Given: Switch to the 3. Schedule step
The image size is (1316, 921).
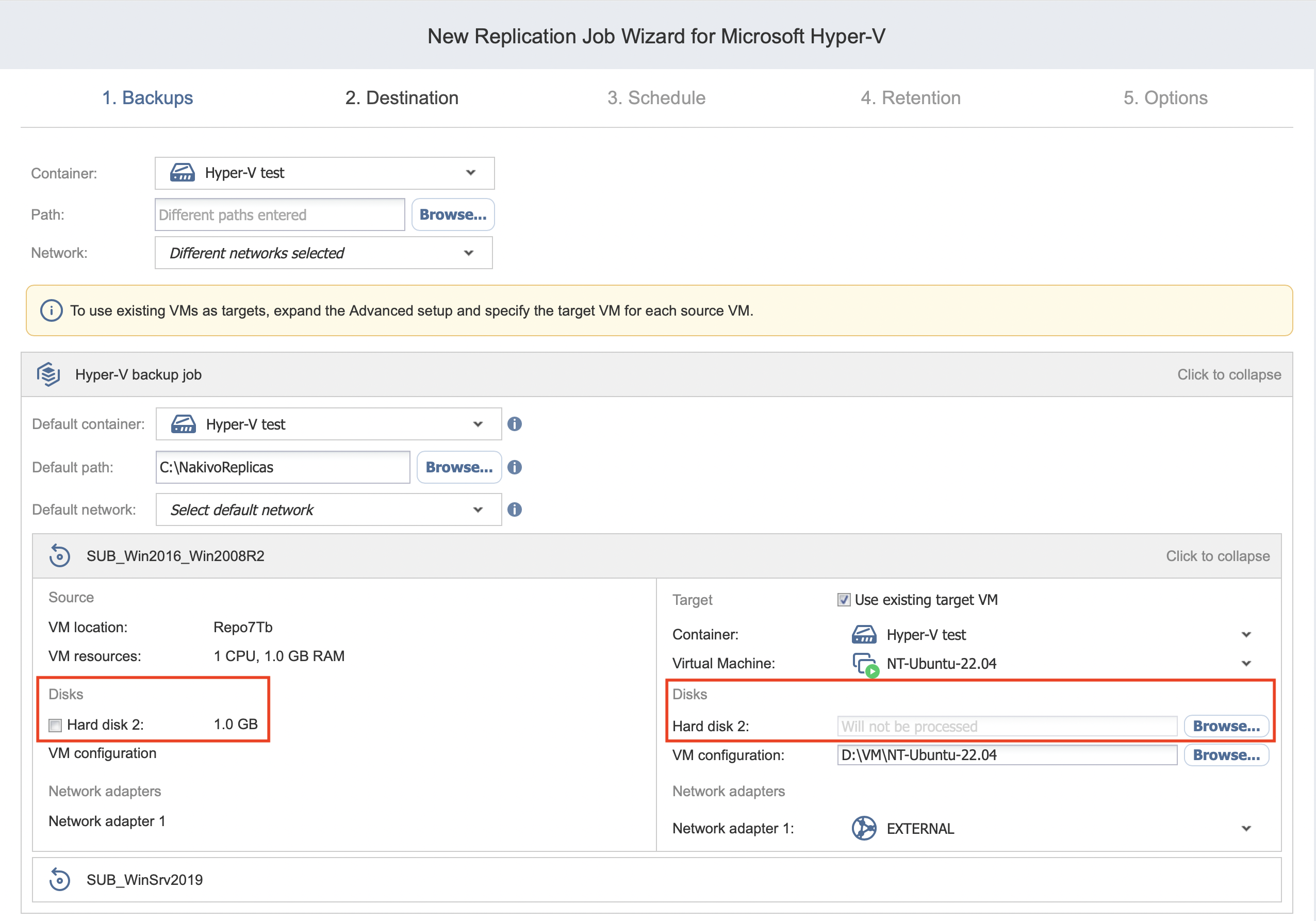Looking at the screenshot, I should tap(656, 97).
